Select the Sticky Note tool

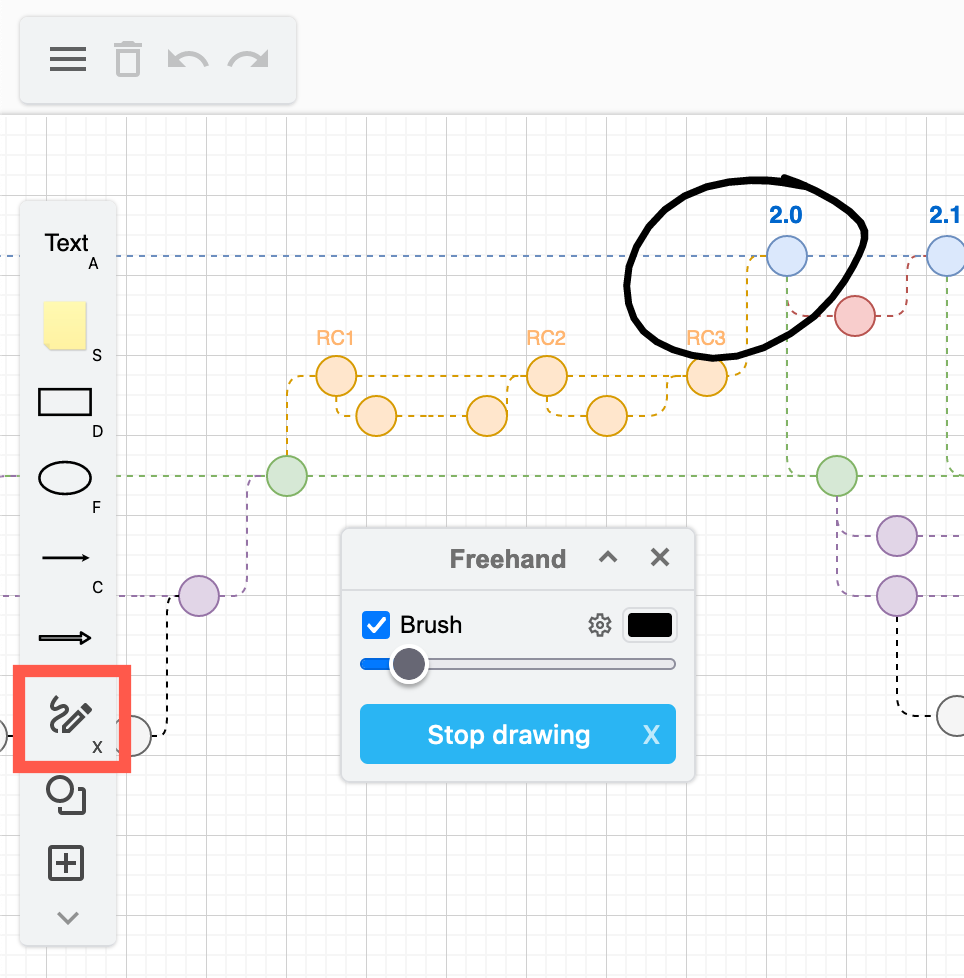click(x=64, y=327)
